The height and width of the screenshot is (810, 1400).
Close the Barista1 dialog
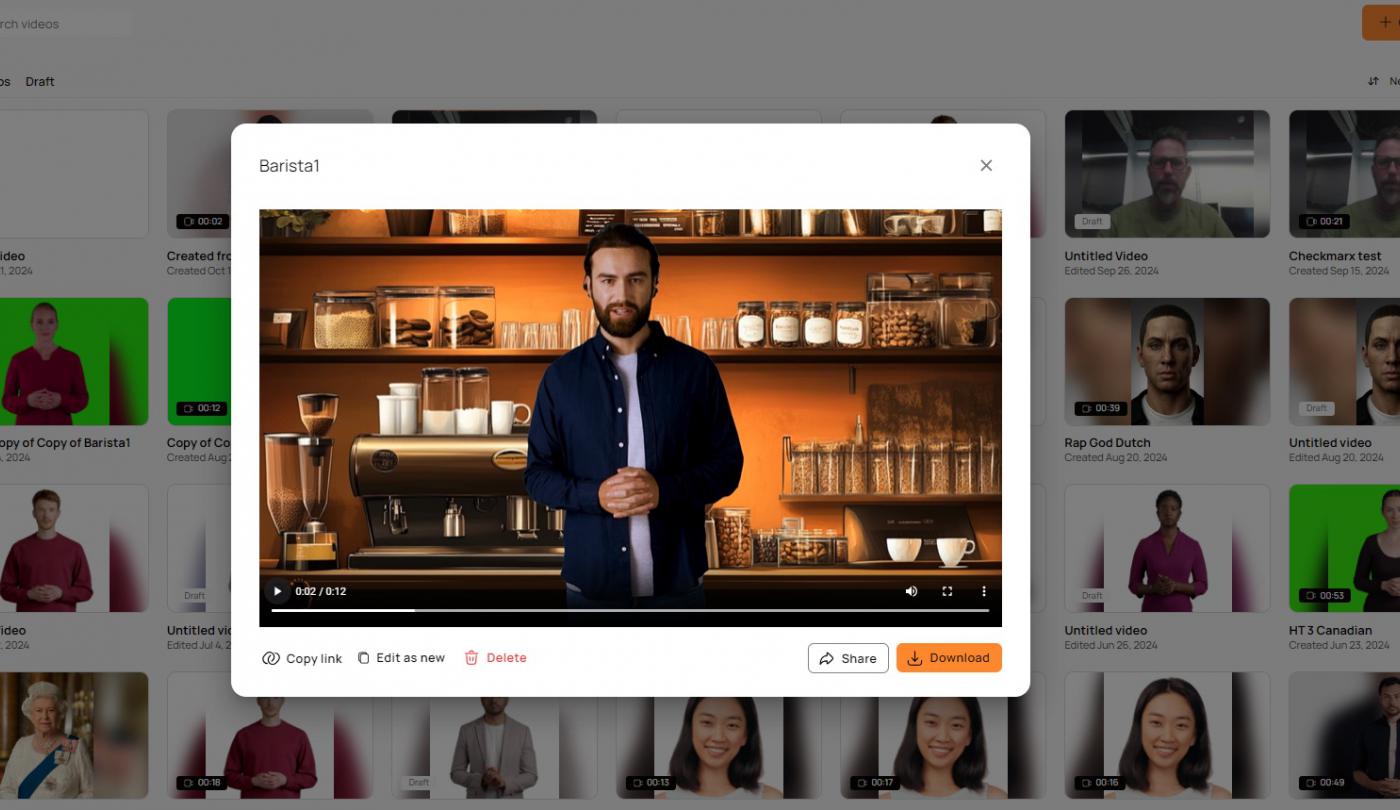(986, 166)
